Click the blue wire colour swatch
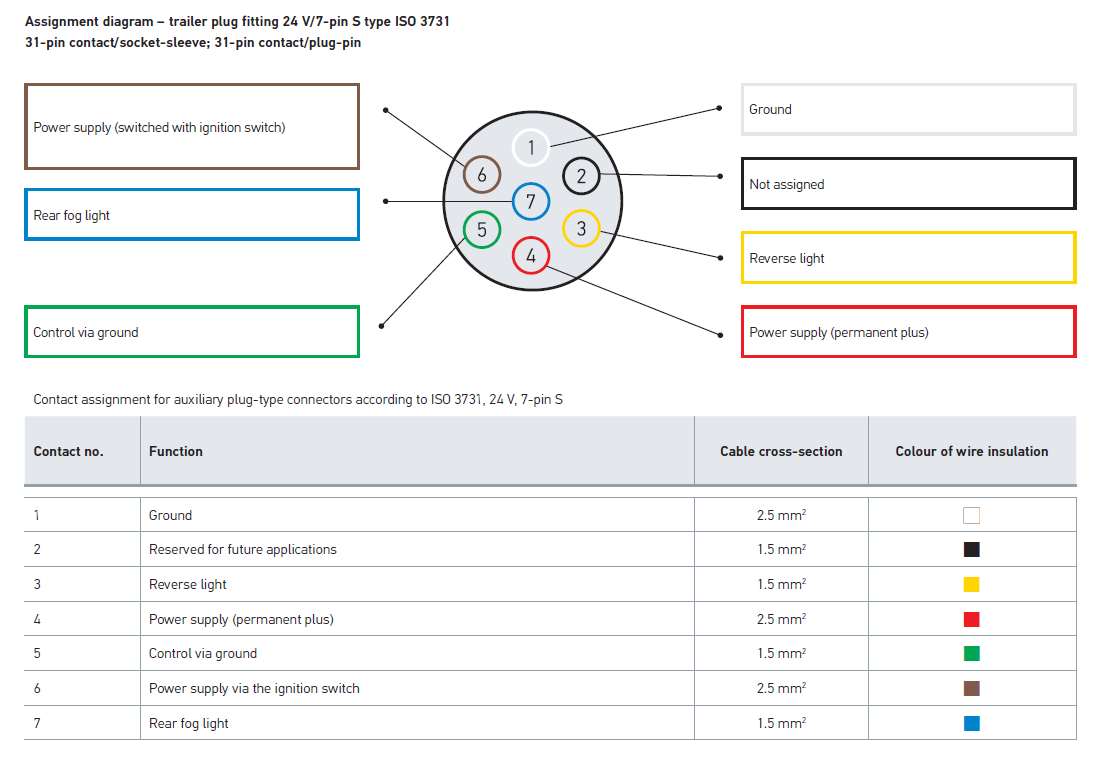The width and height of the screenshot is (1099, 760). [971, 723]
